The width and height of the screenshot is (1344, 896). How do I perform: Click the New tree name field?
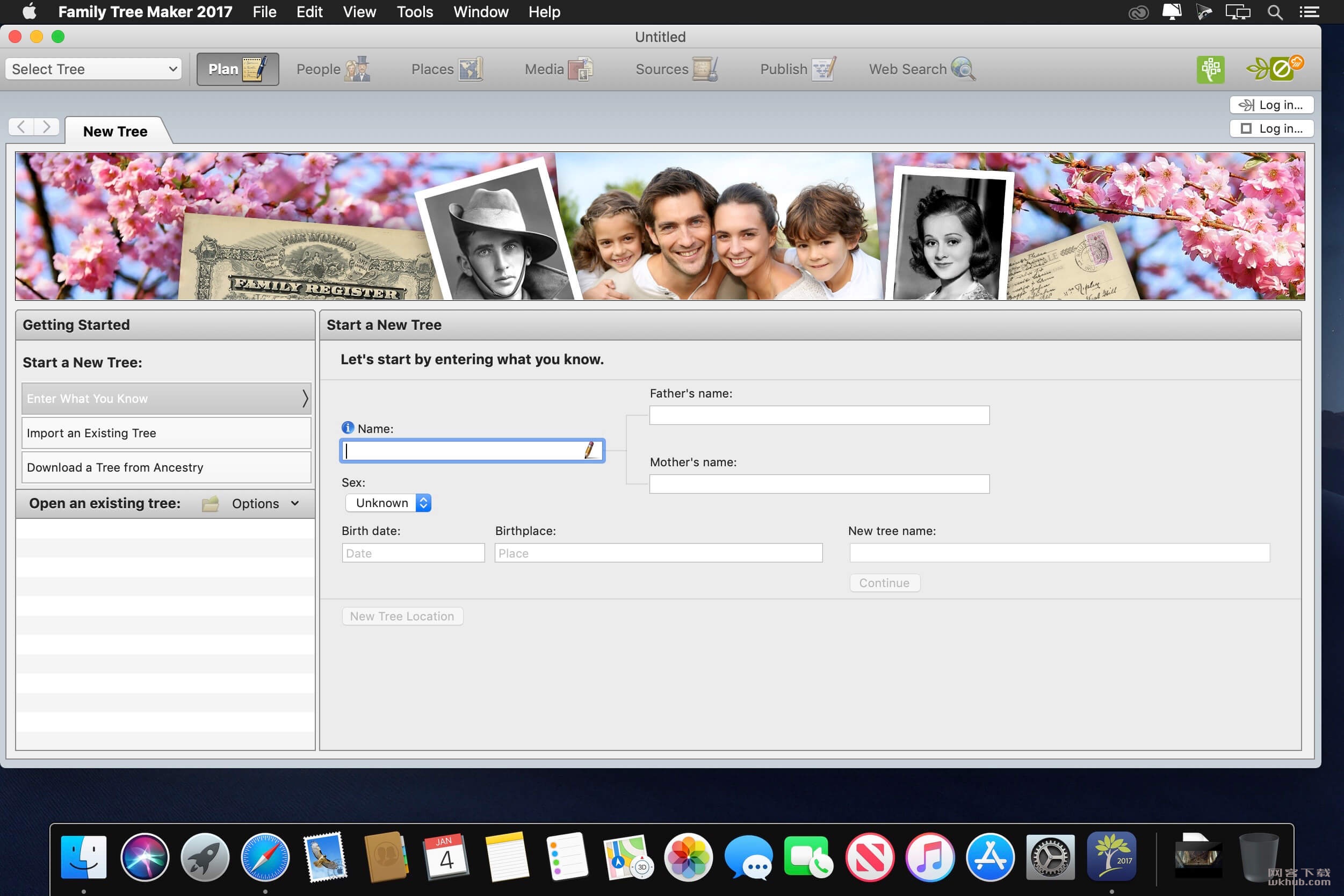pyautogui.click(x=1059, y=553)
